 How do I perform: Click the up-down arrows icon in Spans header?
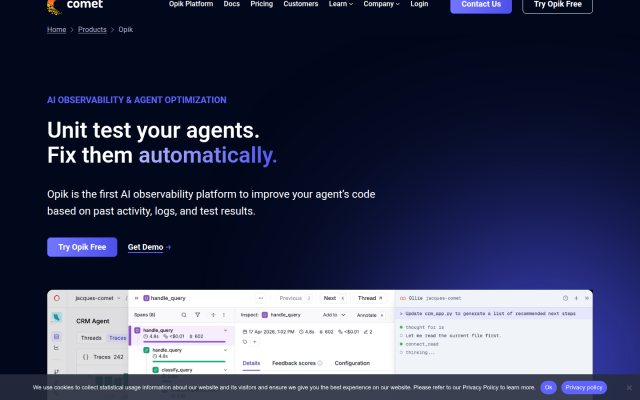213,315
